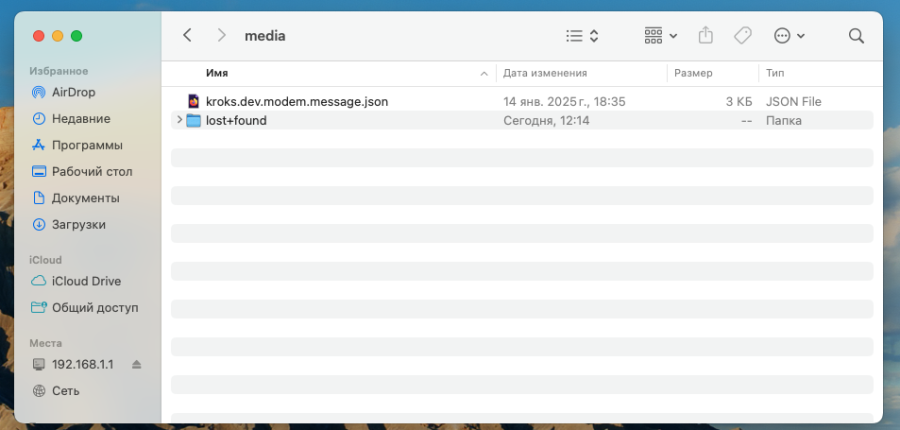Open AirDrop in the sidebar

tap(73, 92)
